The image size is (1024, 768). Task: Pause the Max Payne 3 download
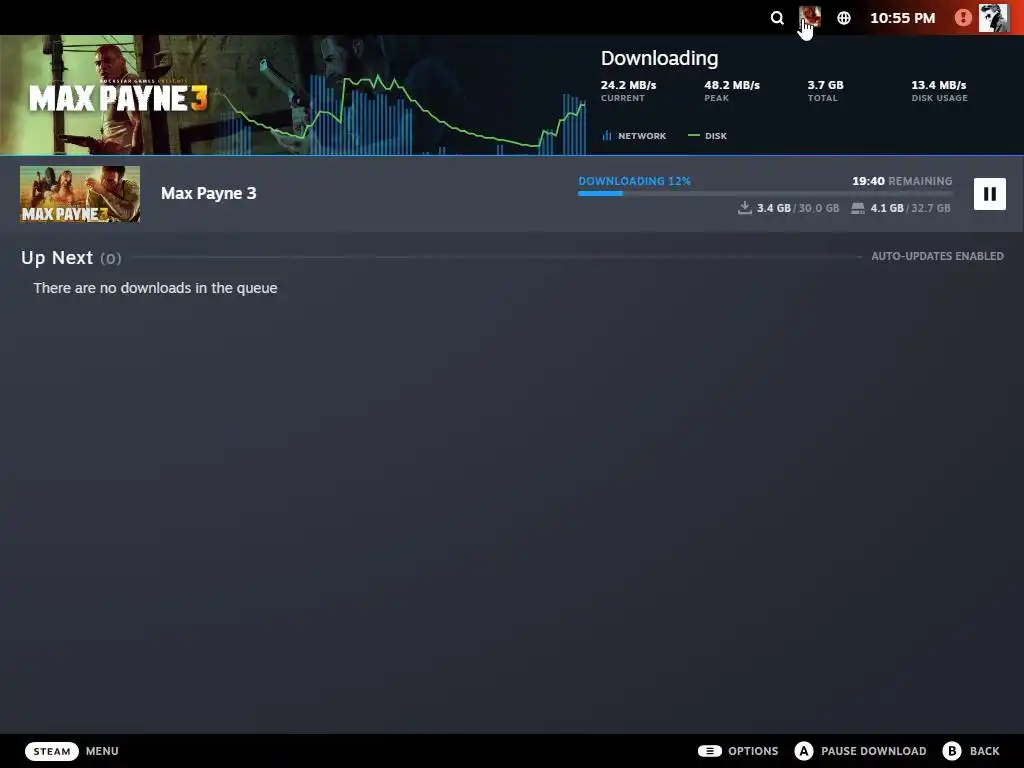click(x=989, y=194)
